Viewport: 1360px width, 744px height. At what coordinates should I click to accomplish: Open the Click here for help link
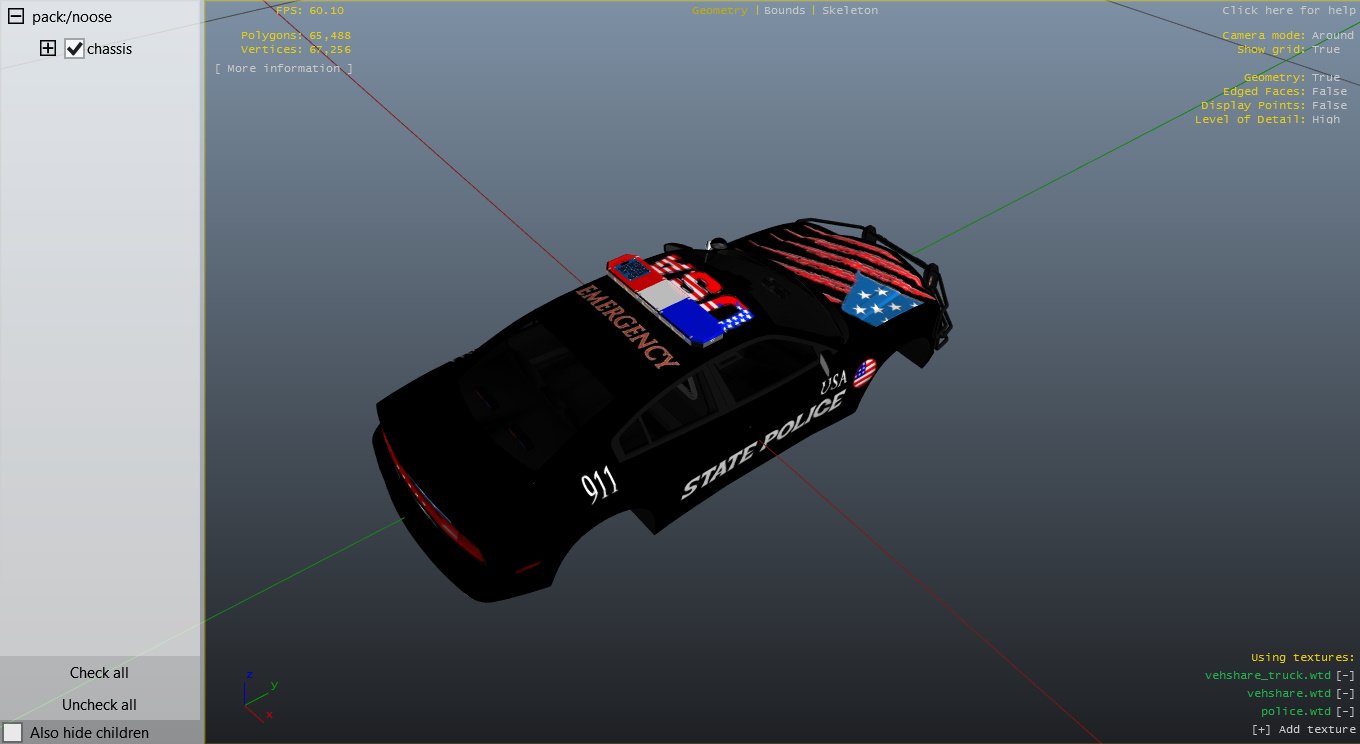pos(1288,10)
